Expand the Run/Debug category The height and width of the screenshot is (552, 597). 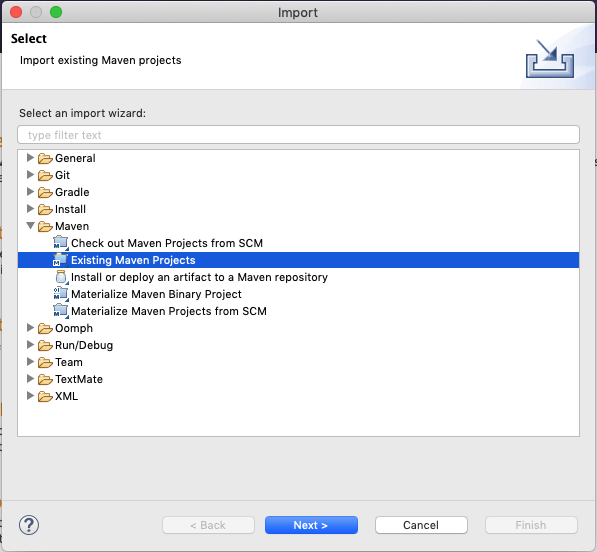30,345
